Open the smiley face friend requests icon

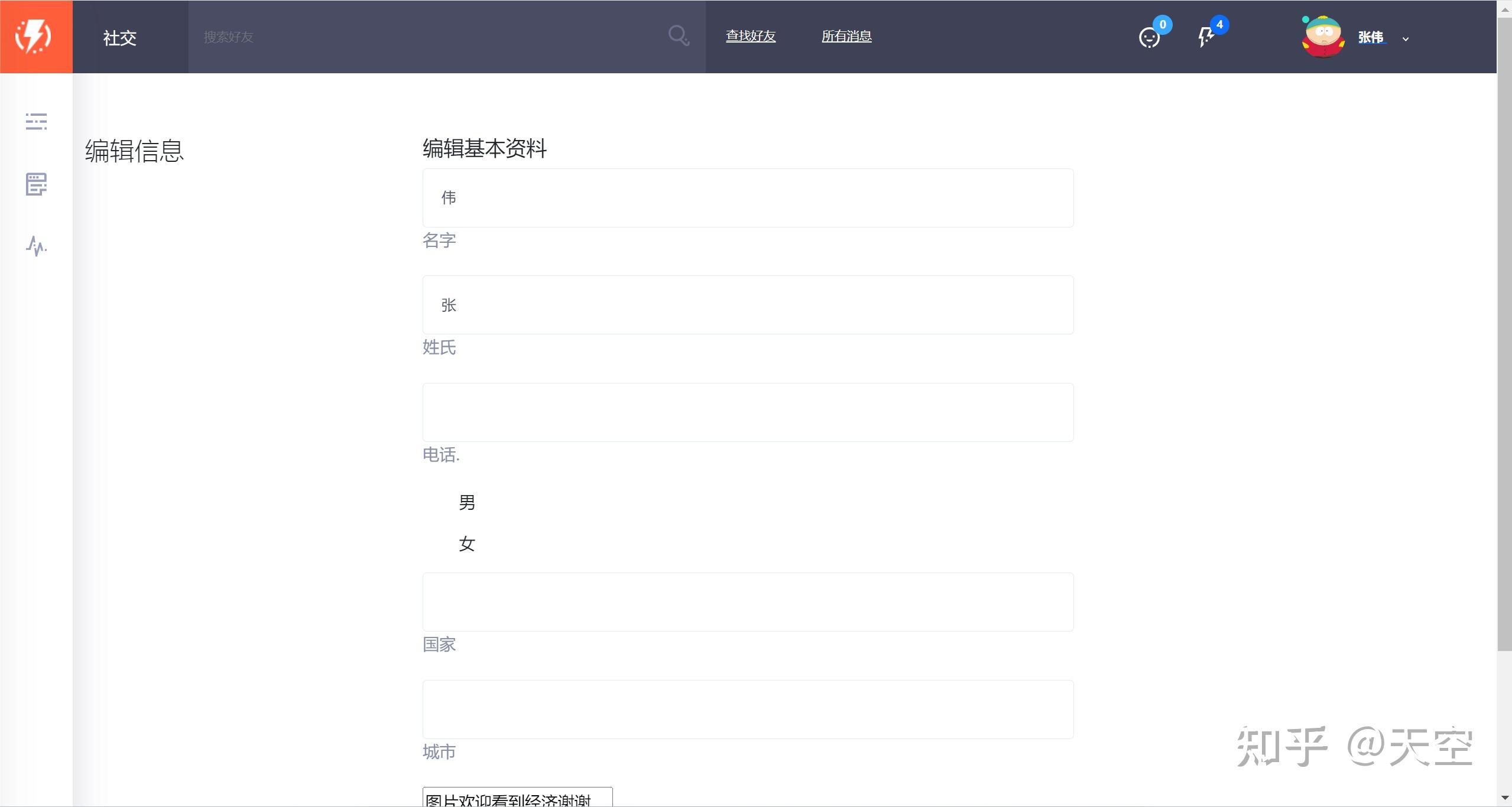[1148, 38]
